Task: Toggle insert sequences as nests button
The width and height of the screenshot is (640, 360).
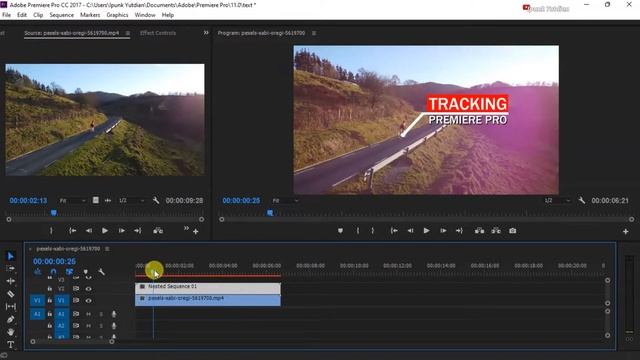Action: click(38, 272)
